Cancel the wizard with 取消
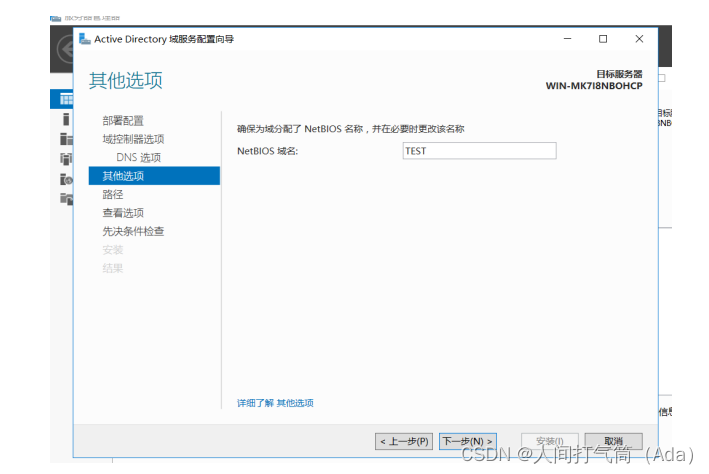709x474 pixels. point(614,441)
